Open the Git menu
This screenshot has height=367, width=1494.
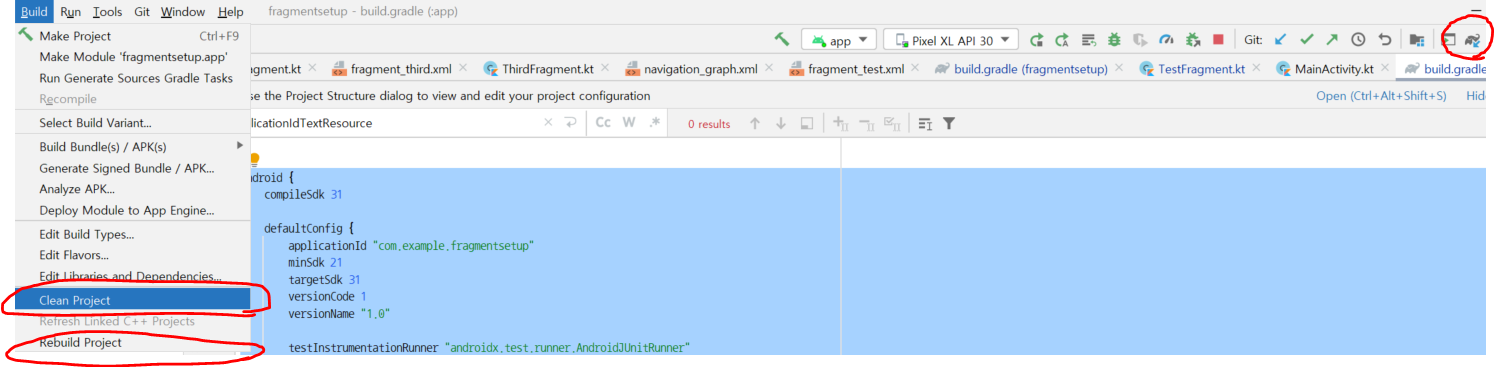pyautogui.click(x=142, y=12)
